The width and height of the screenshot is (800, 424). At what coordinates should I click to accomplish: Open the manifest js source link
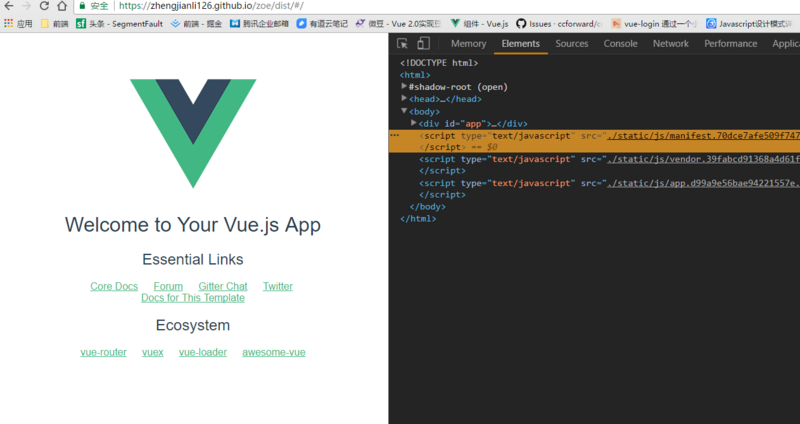[x=703, y=136]
